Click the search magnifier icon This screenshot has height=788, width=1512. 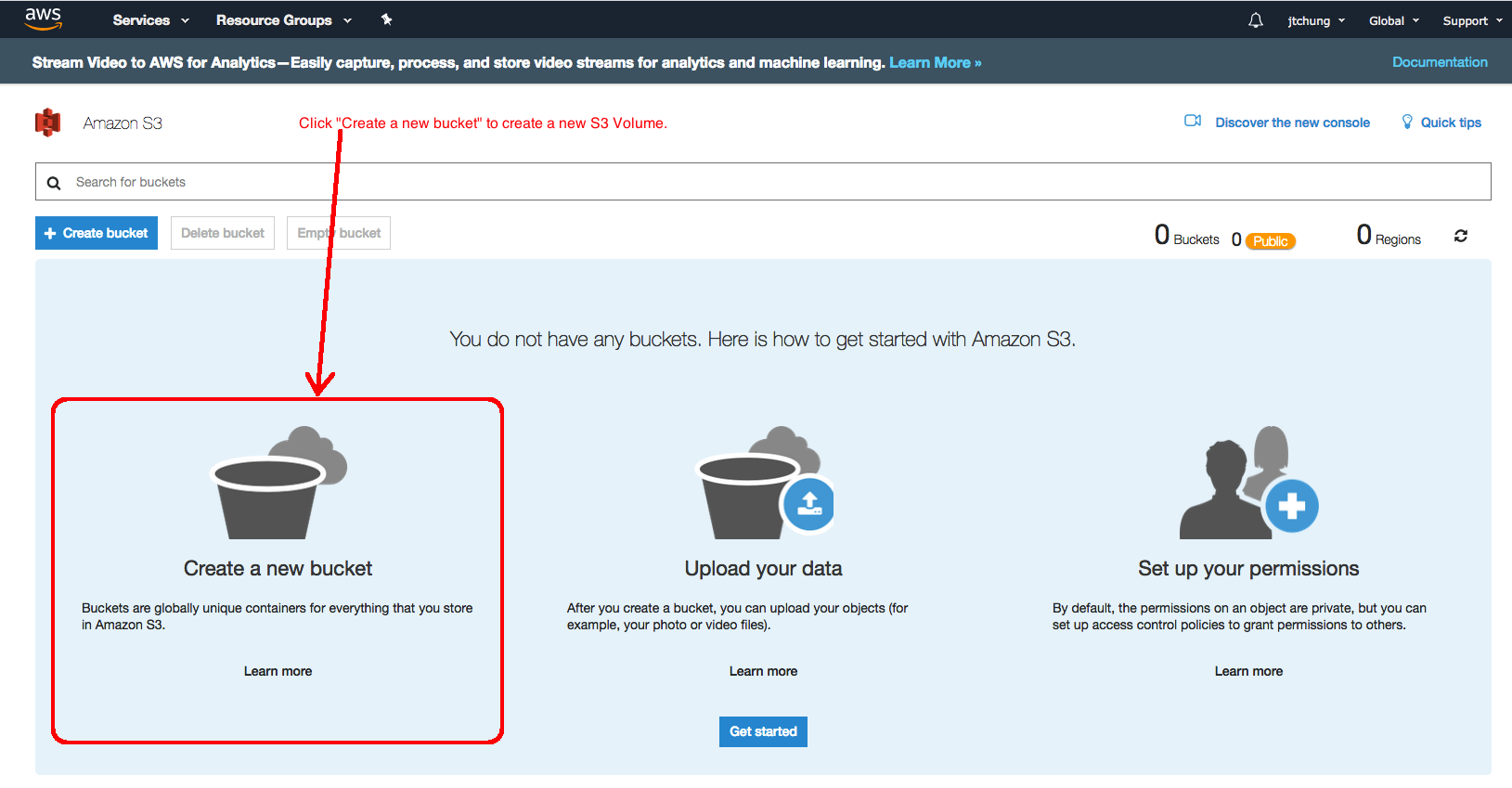tap(54, 183)
